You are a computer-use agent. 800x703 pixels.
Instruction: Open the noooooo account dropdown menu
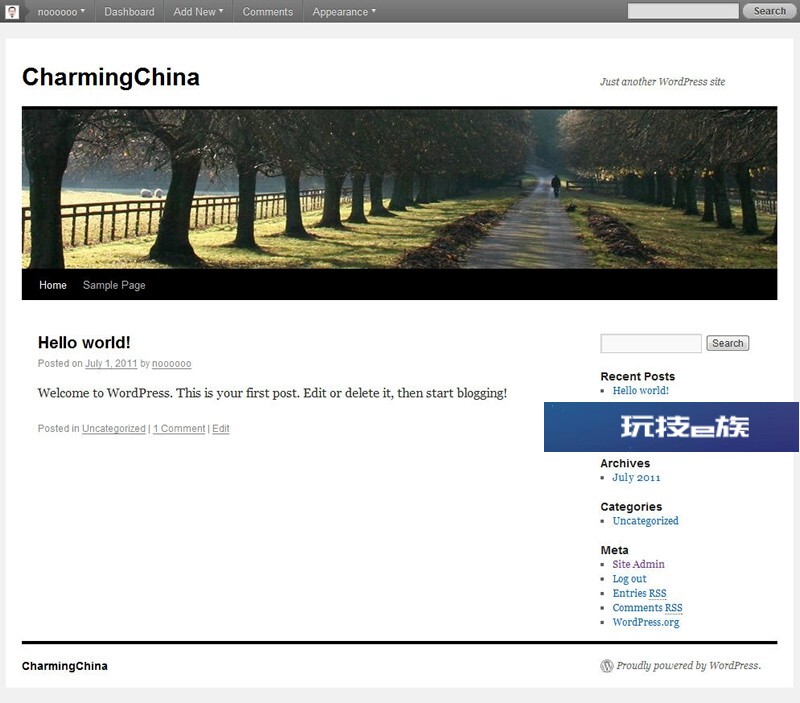click(x=61, y=11)
